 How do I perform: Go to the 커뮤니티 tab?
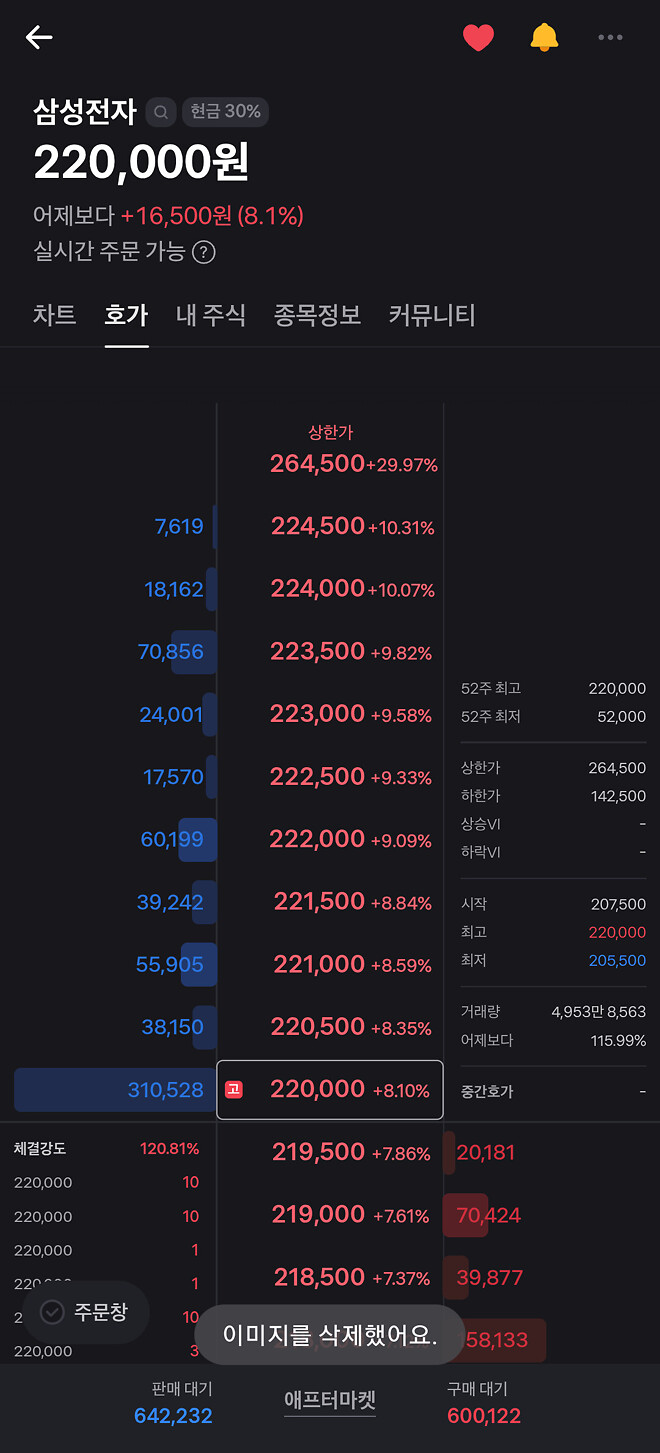pyautogui.click(x=432, y=316)
